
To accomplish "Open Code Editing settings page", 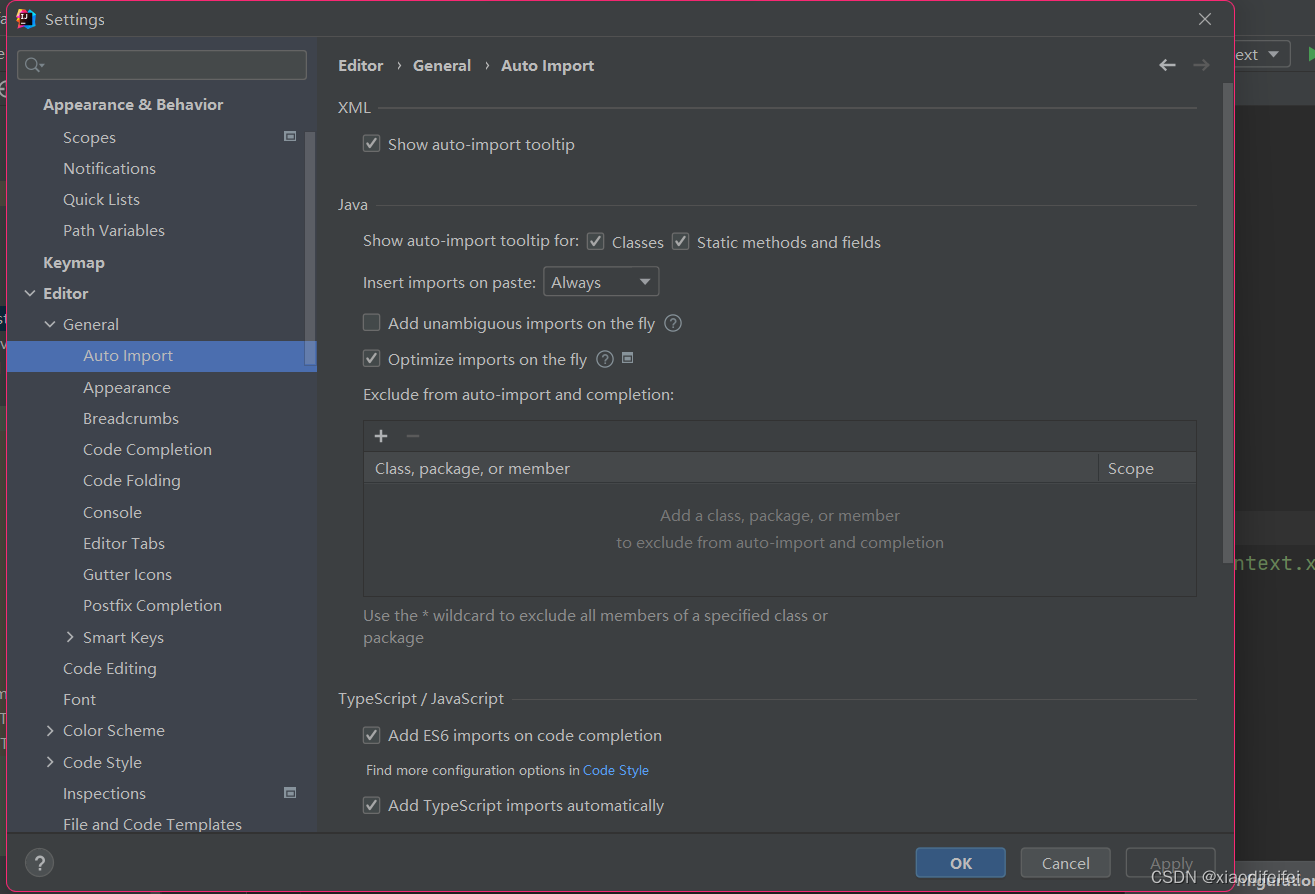I will (110, 668).
